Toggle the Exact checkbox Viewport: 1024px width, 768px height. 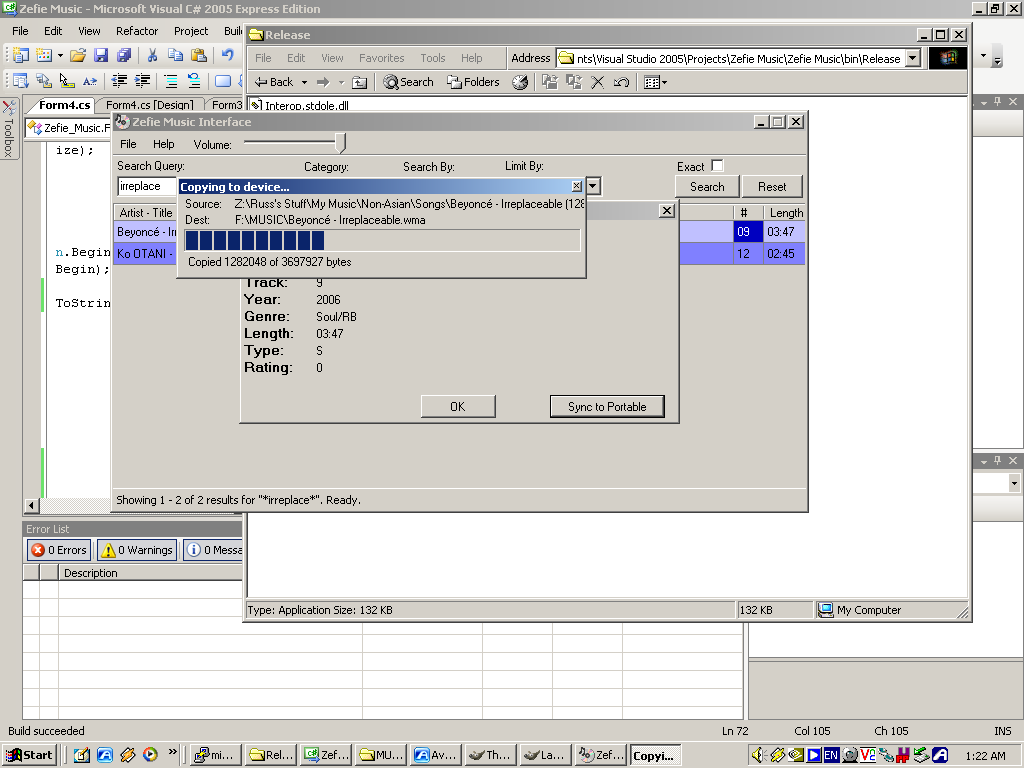(x=717, y=166)
